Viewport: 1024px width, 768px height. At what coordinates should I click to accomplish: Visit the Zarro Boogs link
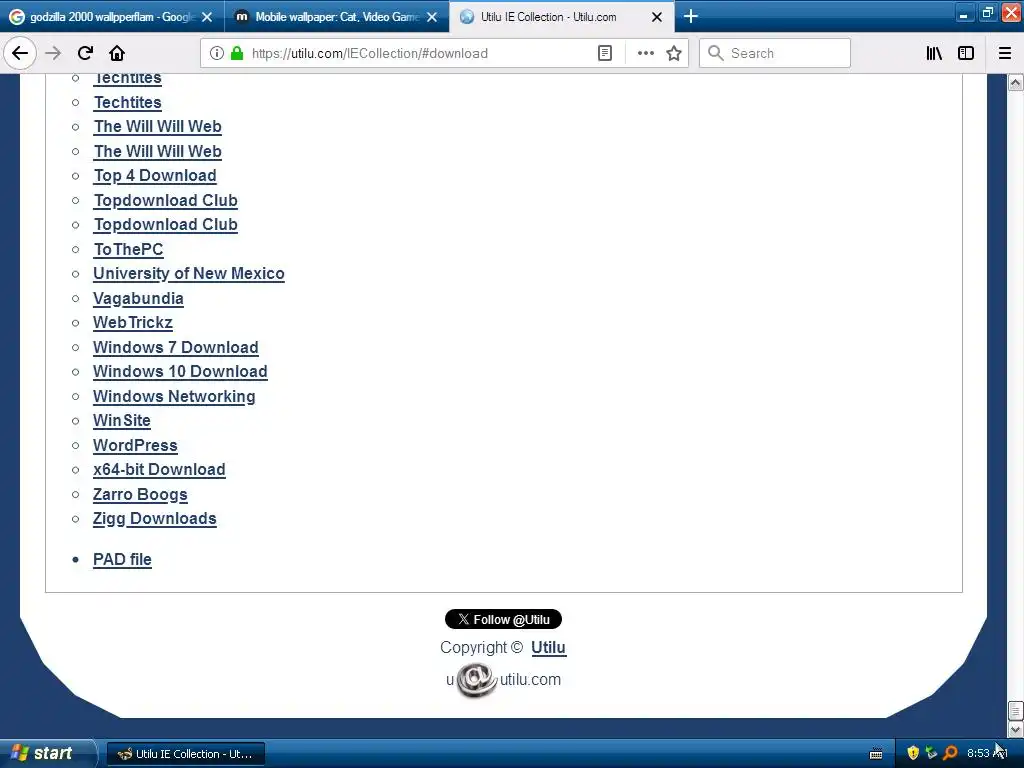[x=140, y=494]
